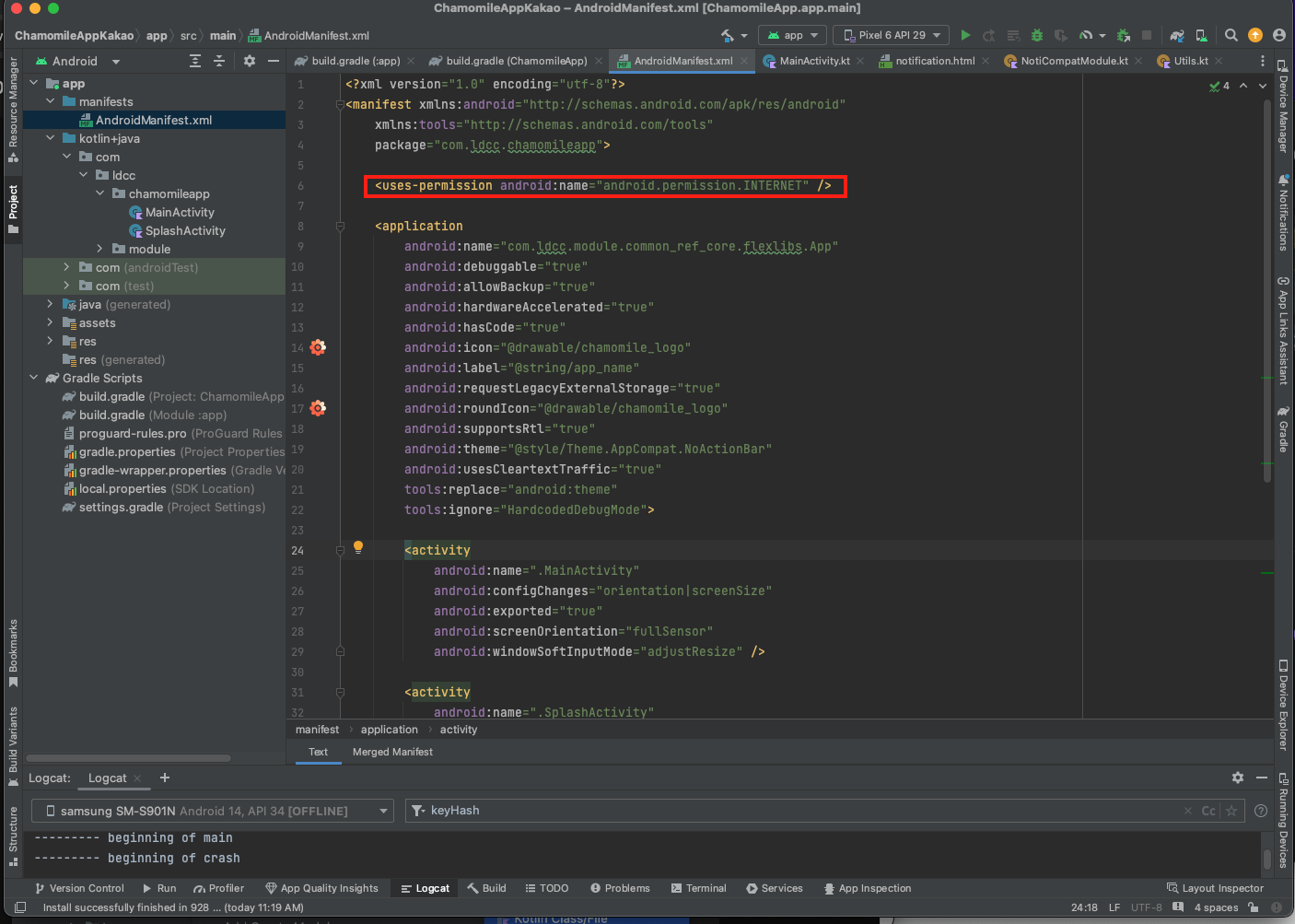Open the Pixel 6 API 29 device dropdown

click(892, 35)
